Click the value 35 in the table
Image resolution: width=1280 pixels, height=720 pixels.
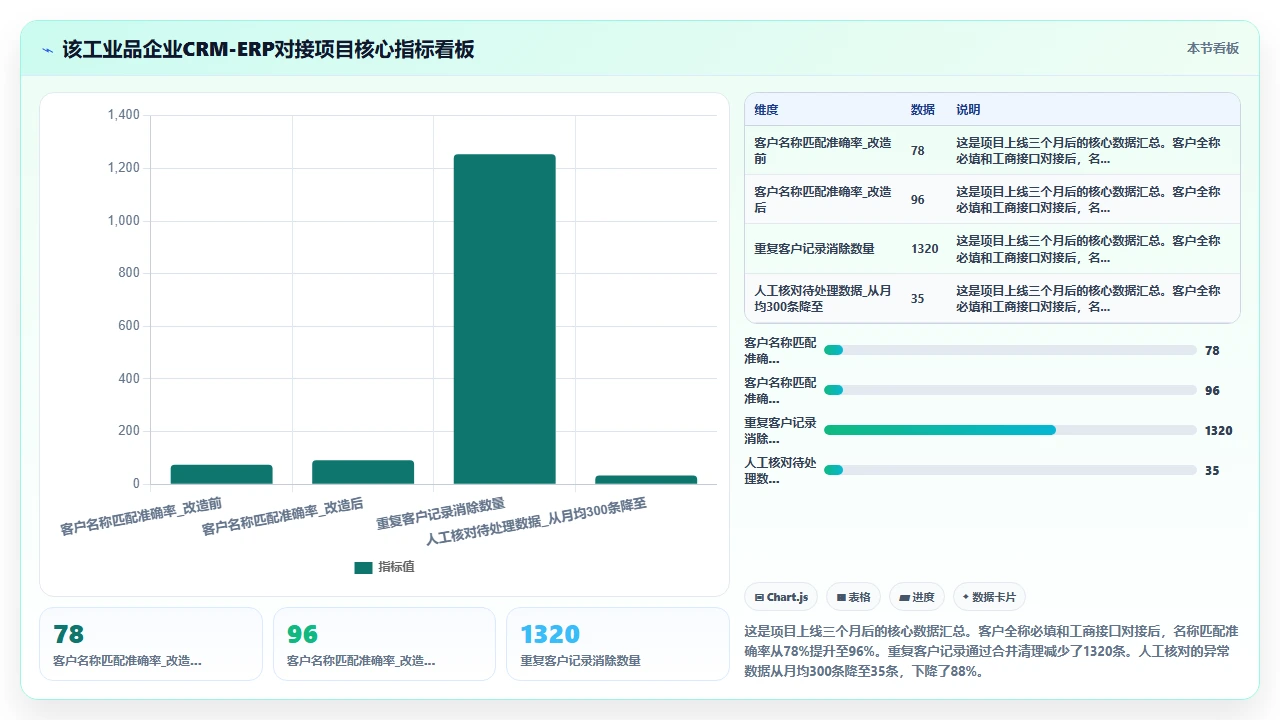(918, 298)
